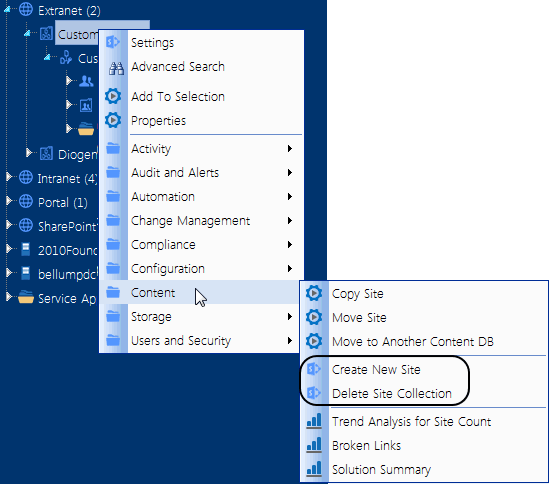Select Move to Another Content DB
The image size is (549, 484).
[x=413, y=341]
